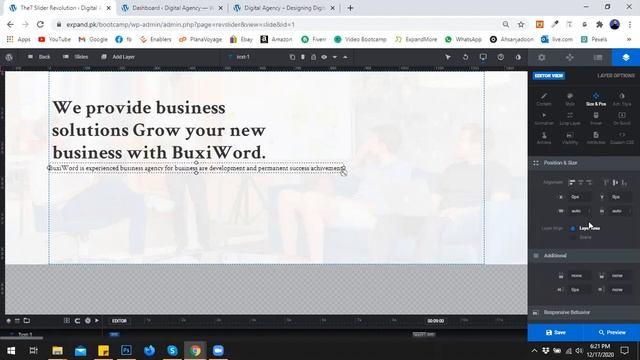Align layer vertically bottom
Screen dimensions: 640x360
click(x=624, y=182)
